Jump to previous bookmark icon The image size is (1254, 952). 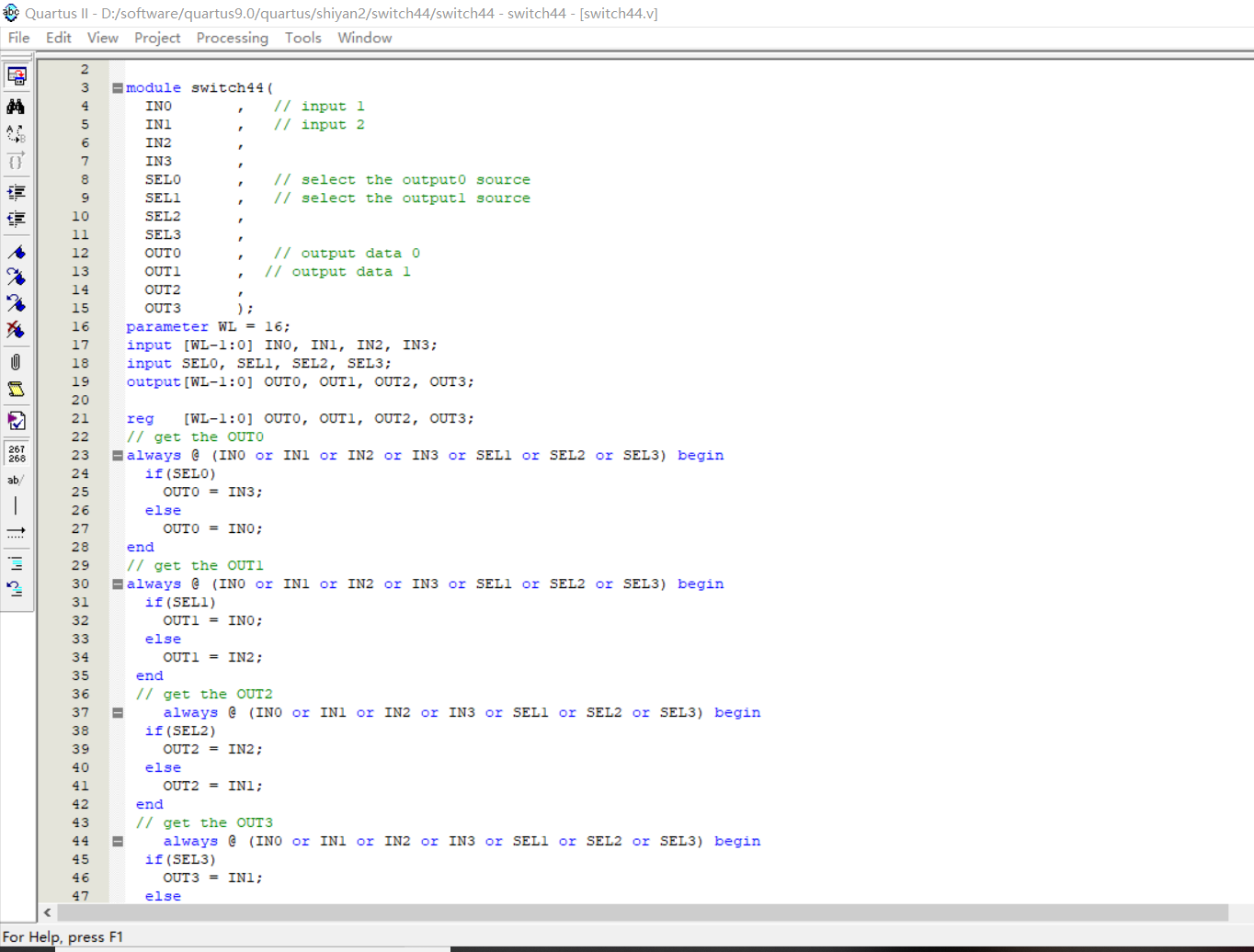[x=16, y=302]
